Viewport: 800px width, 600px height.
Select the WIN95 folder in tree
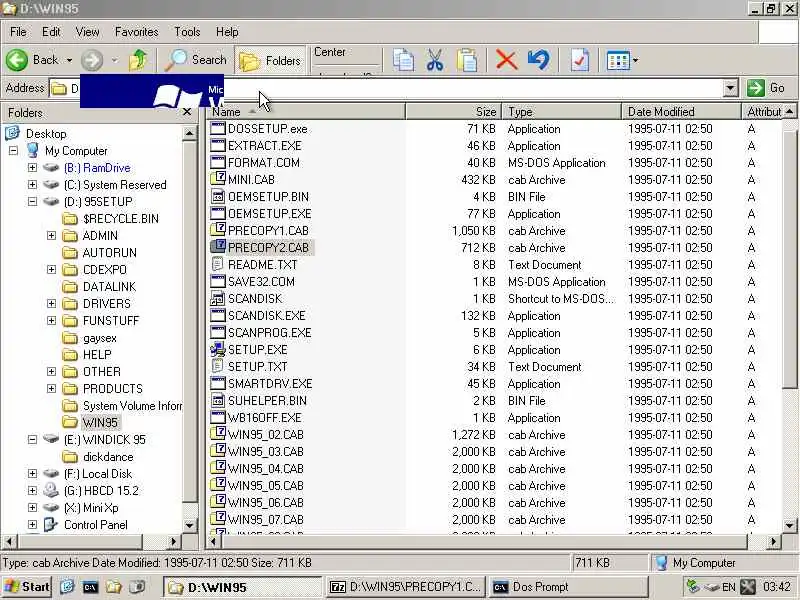point(100,422)
